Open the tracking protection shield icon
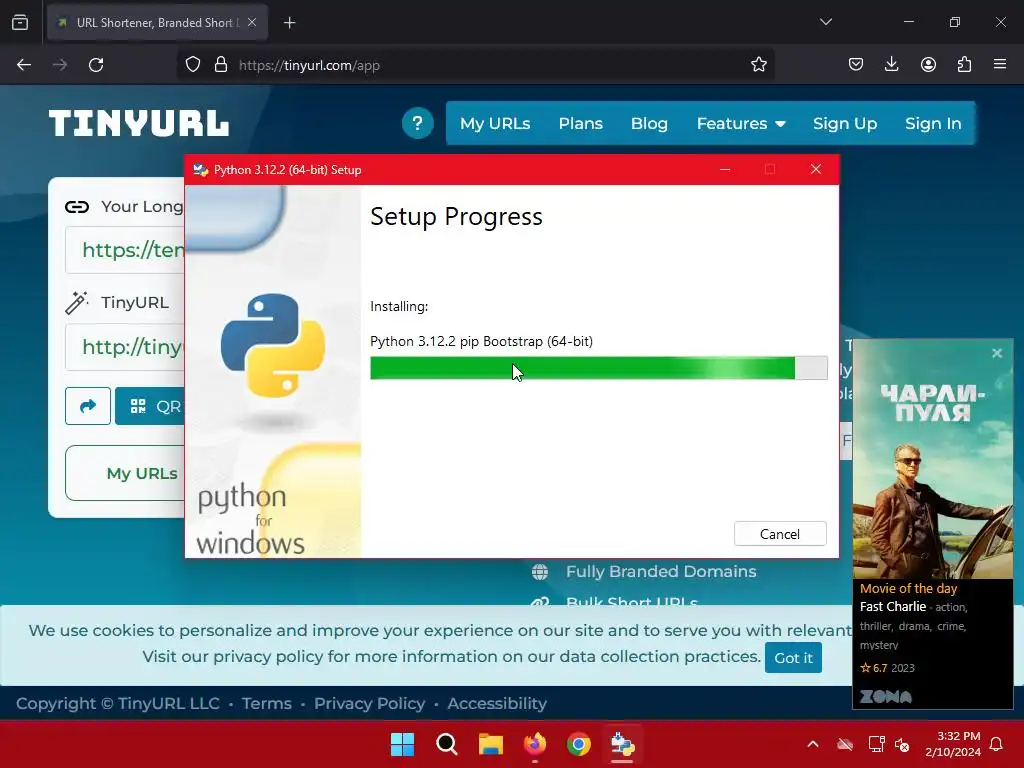 click(x=193, y=65)
